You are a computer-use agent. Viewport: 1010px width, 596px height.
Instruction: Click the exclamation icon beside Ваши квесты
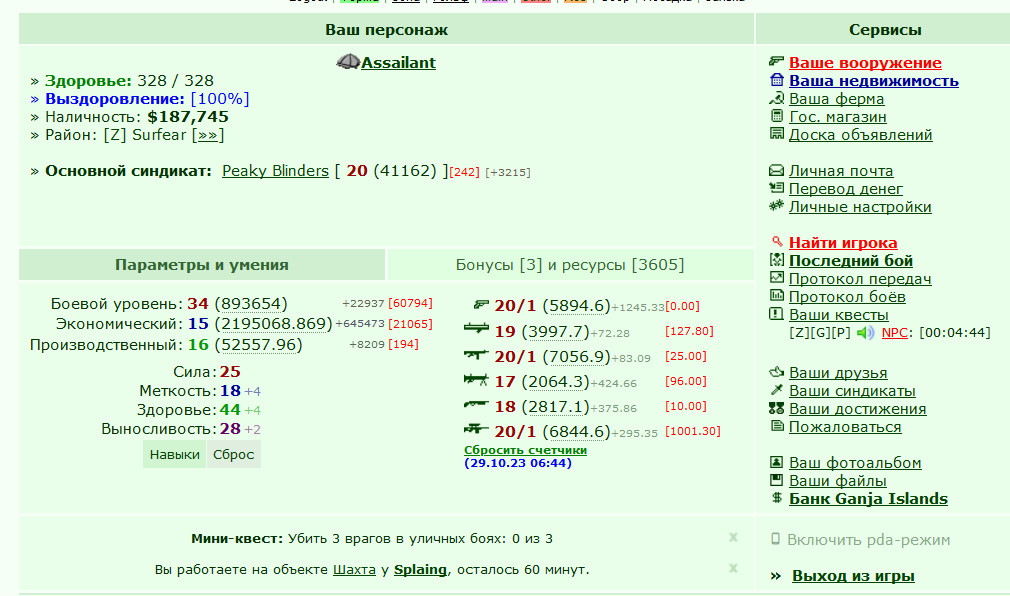777,314
